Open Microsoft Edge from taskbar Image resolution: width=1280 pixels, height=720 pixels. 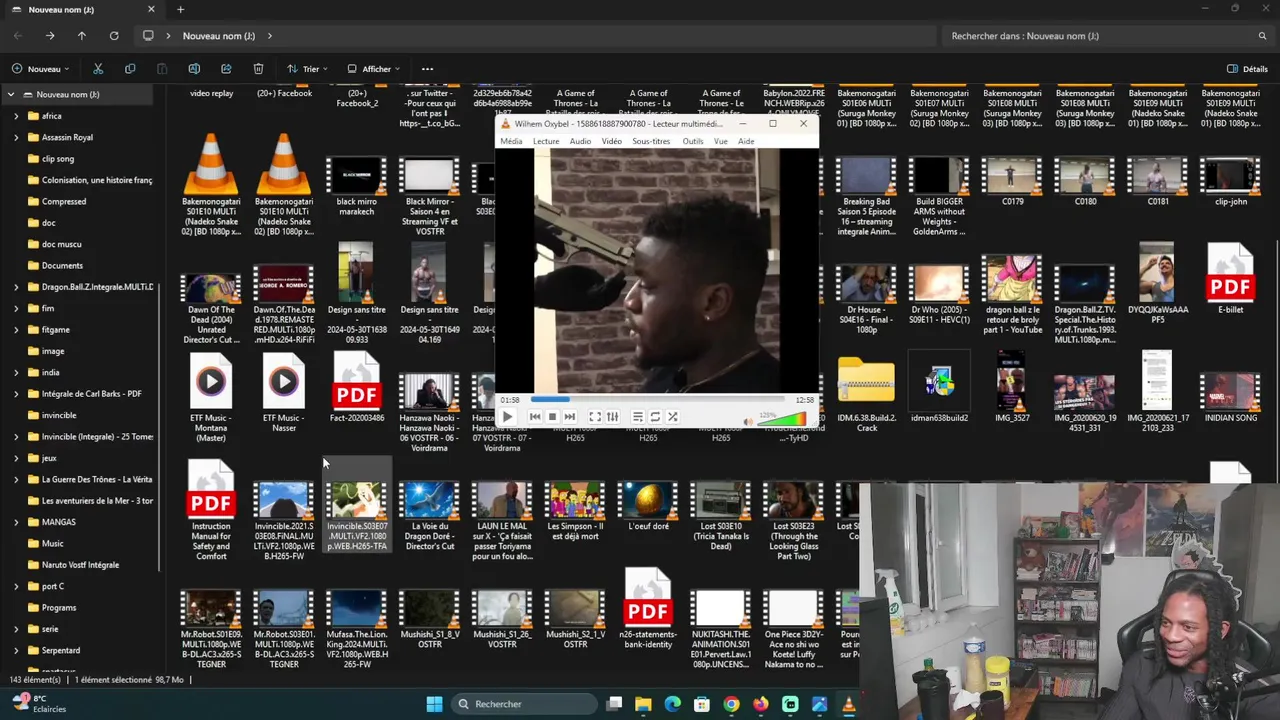672,704
